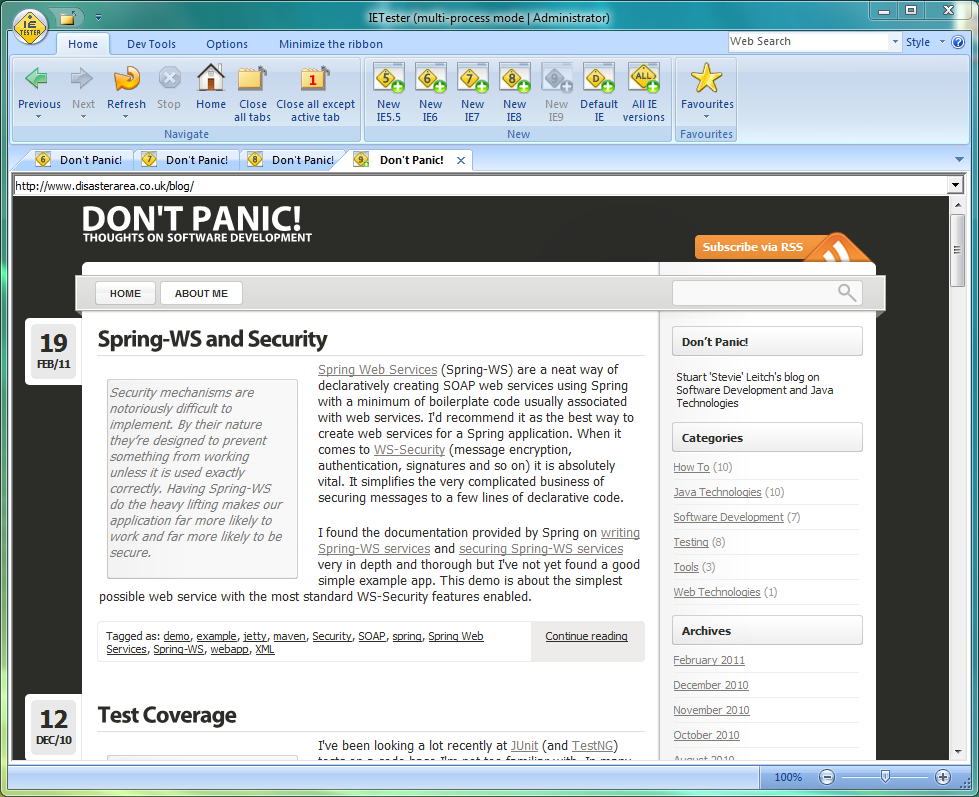Click the quick access folder icon in title bar
979x797 pixels.
click(68, 18)
